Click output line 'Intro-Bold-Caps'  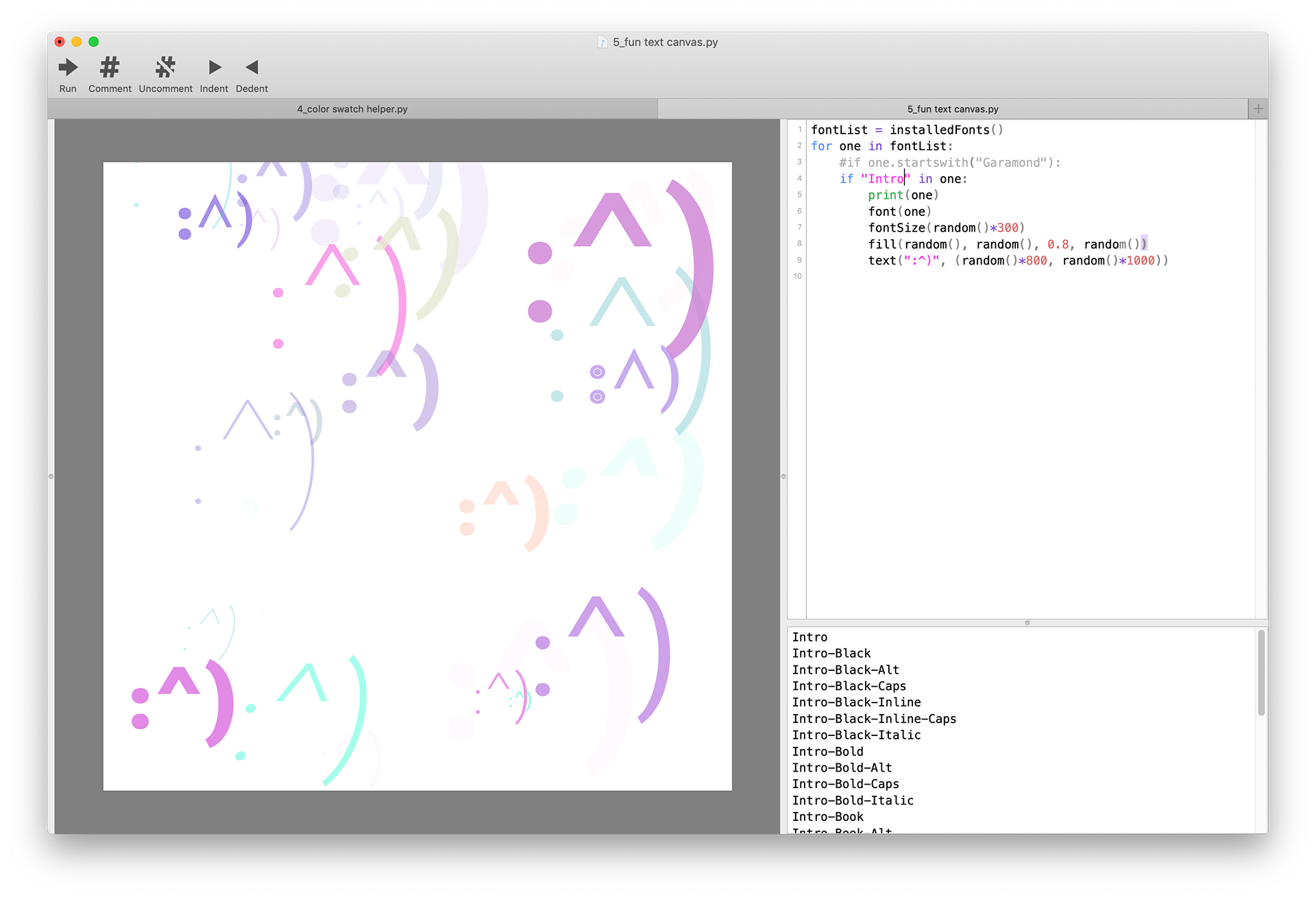[x=846, y=784]
